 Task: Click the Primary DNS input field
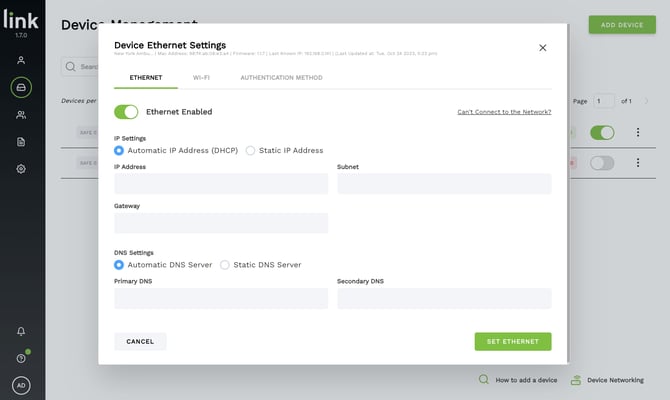point(221,298)
